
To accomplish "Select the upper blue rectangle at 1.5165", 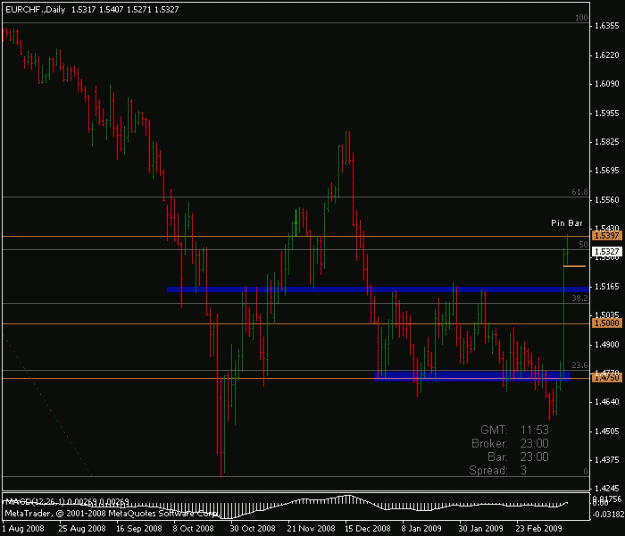I will point(378,289).
